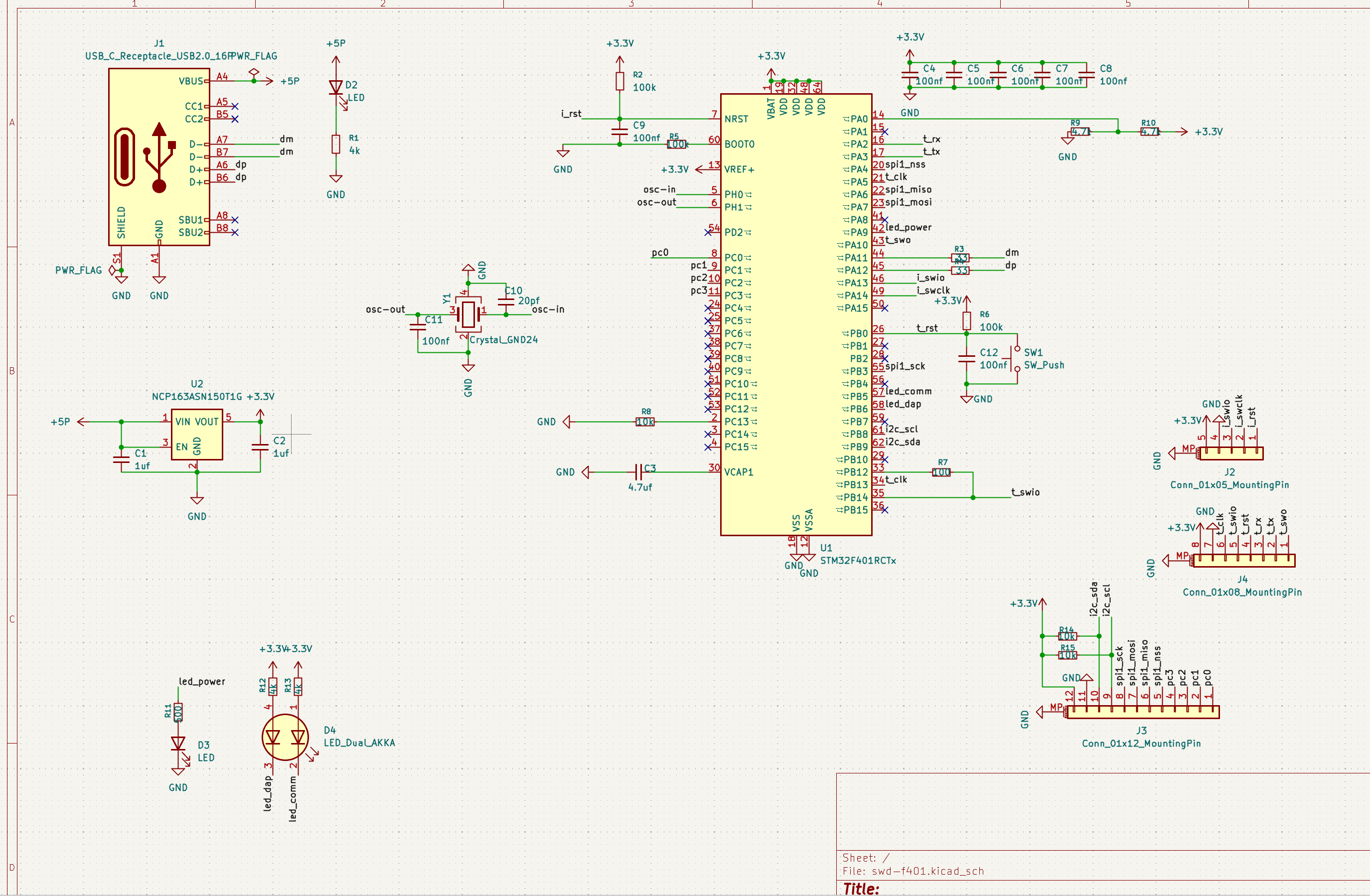
Task: Select the dual LED D4 symbol
Action: pos(285,737)
